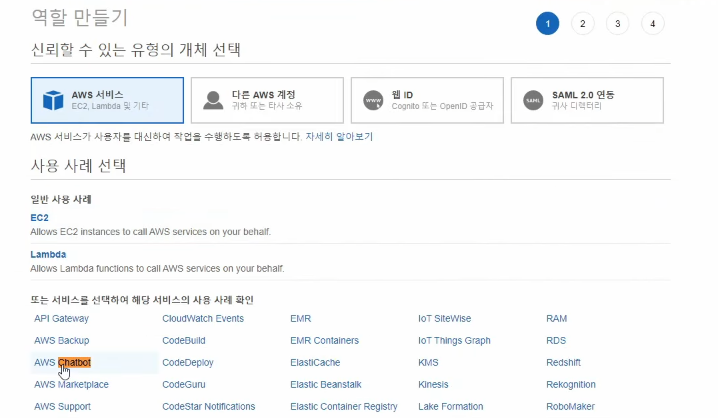This screenshot has width=718, height=418.
Task: Select the 웹 ID entity card
Action: 427,100
